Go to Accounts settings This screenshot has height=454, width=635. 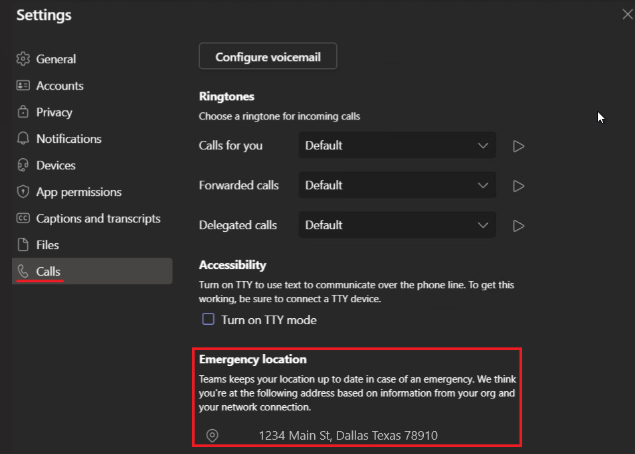click(x=92, y=85)
